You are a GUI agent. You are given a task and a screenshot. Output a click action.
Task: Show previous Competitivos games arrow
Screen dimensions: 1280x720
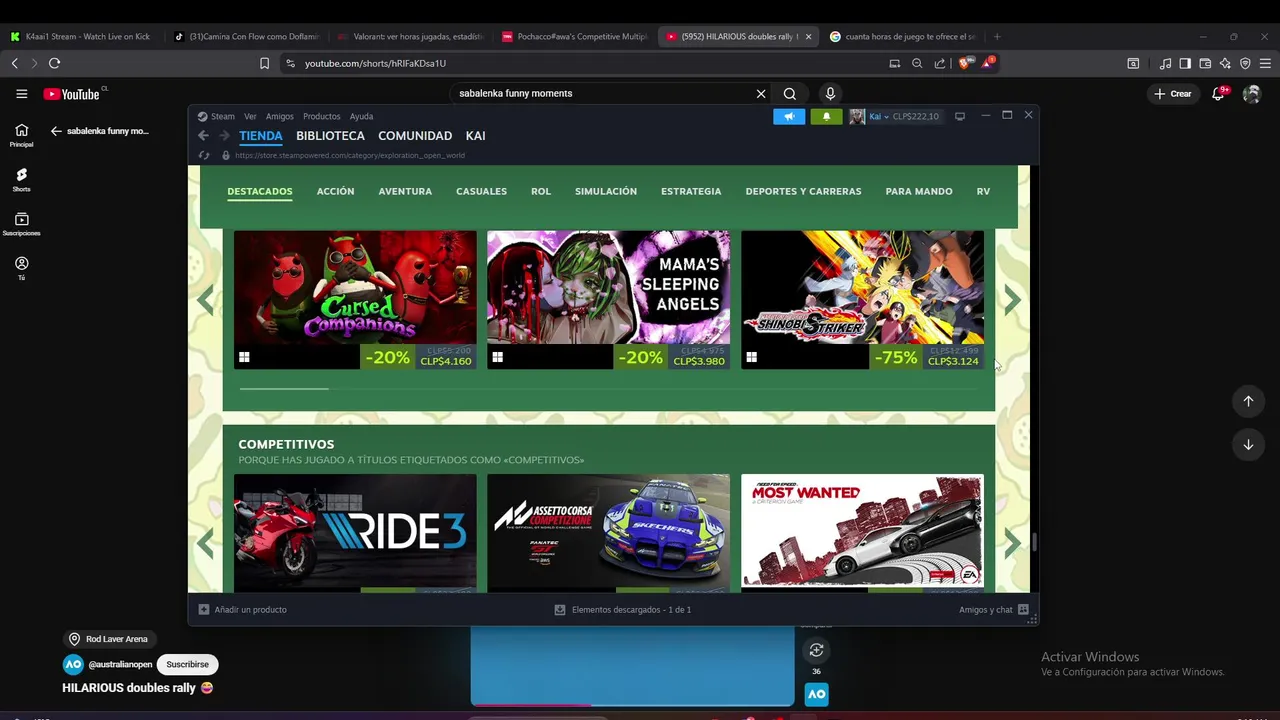[x=206, y=543]
